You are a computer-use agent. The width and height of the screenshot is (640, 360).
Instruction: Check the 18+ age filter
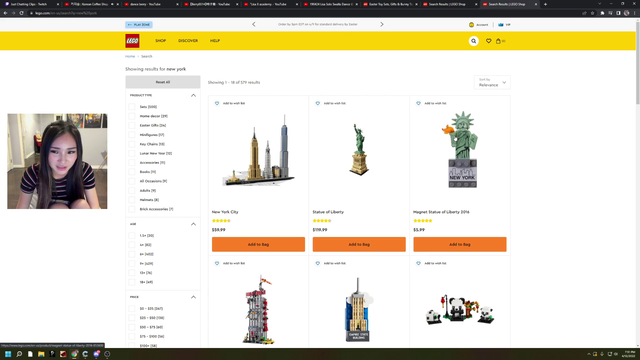[132, 282]
